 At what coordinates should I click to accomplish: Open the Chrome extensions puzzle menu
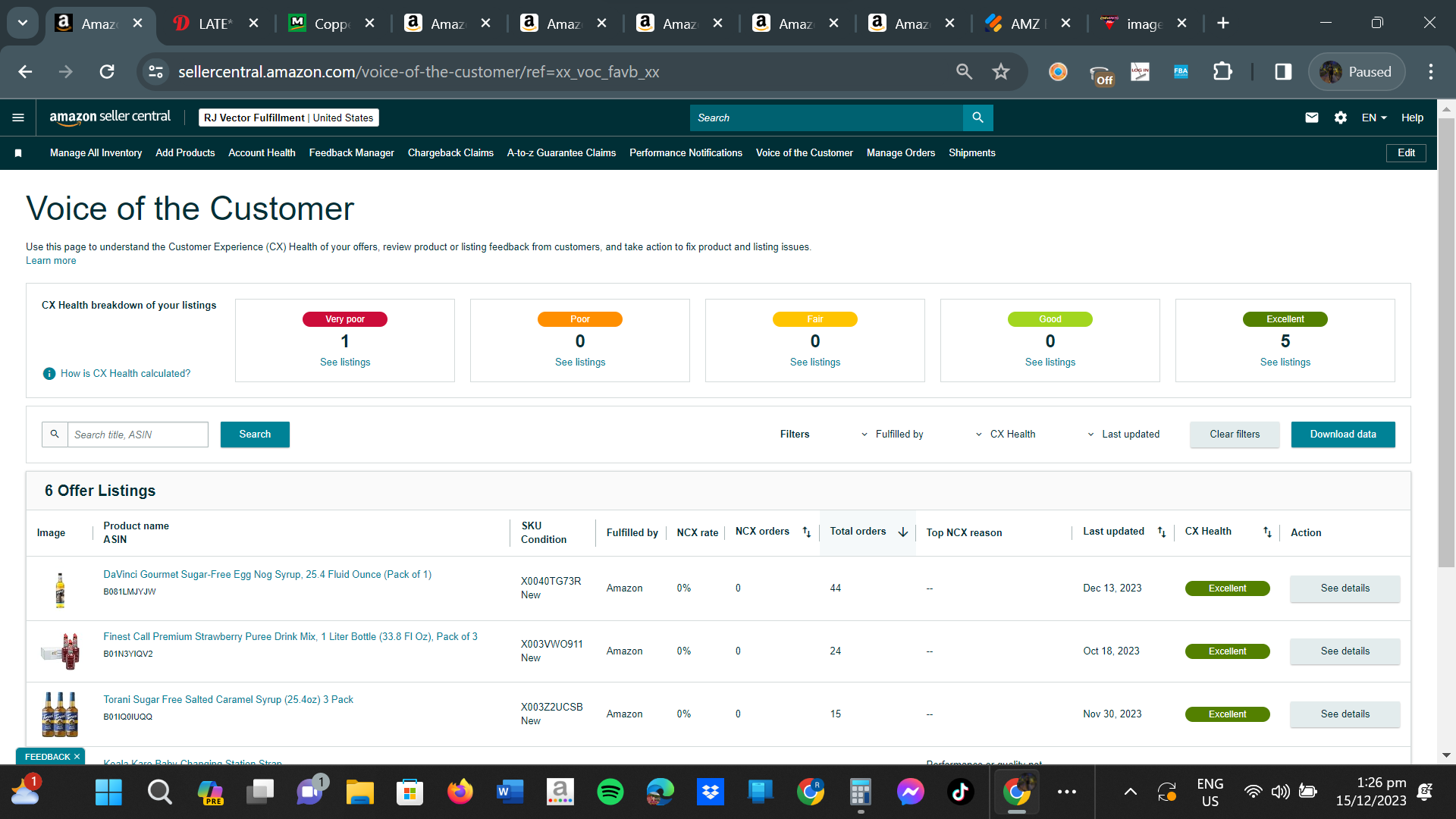point(1222,72)
